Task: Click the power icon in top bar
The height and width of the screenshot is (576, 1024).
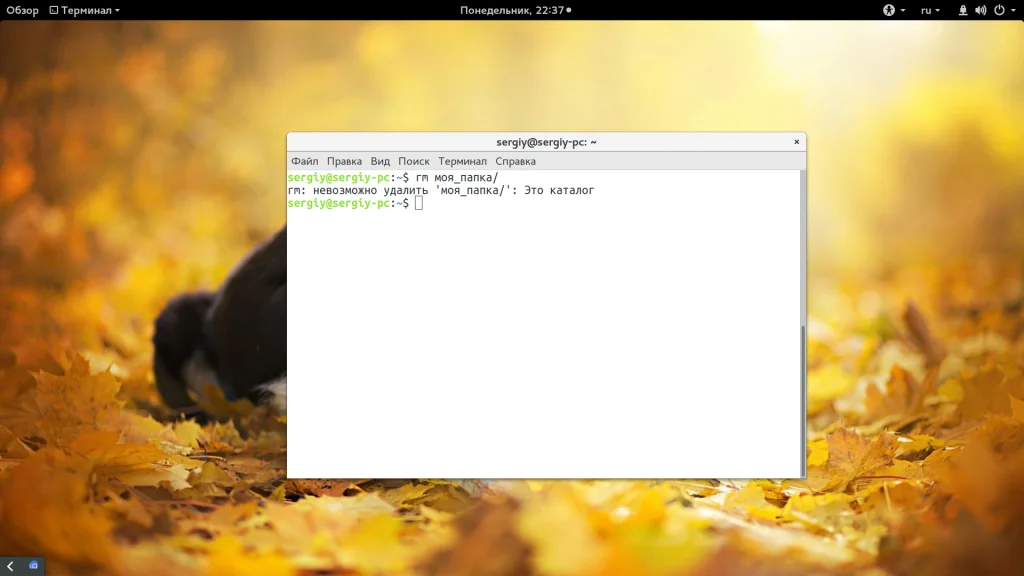Action: pyautogui.click(x=997, y=10)
